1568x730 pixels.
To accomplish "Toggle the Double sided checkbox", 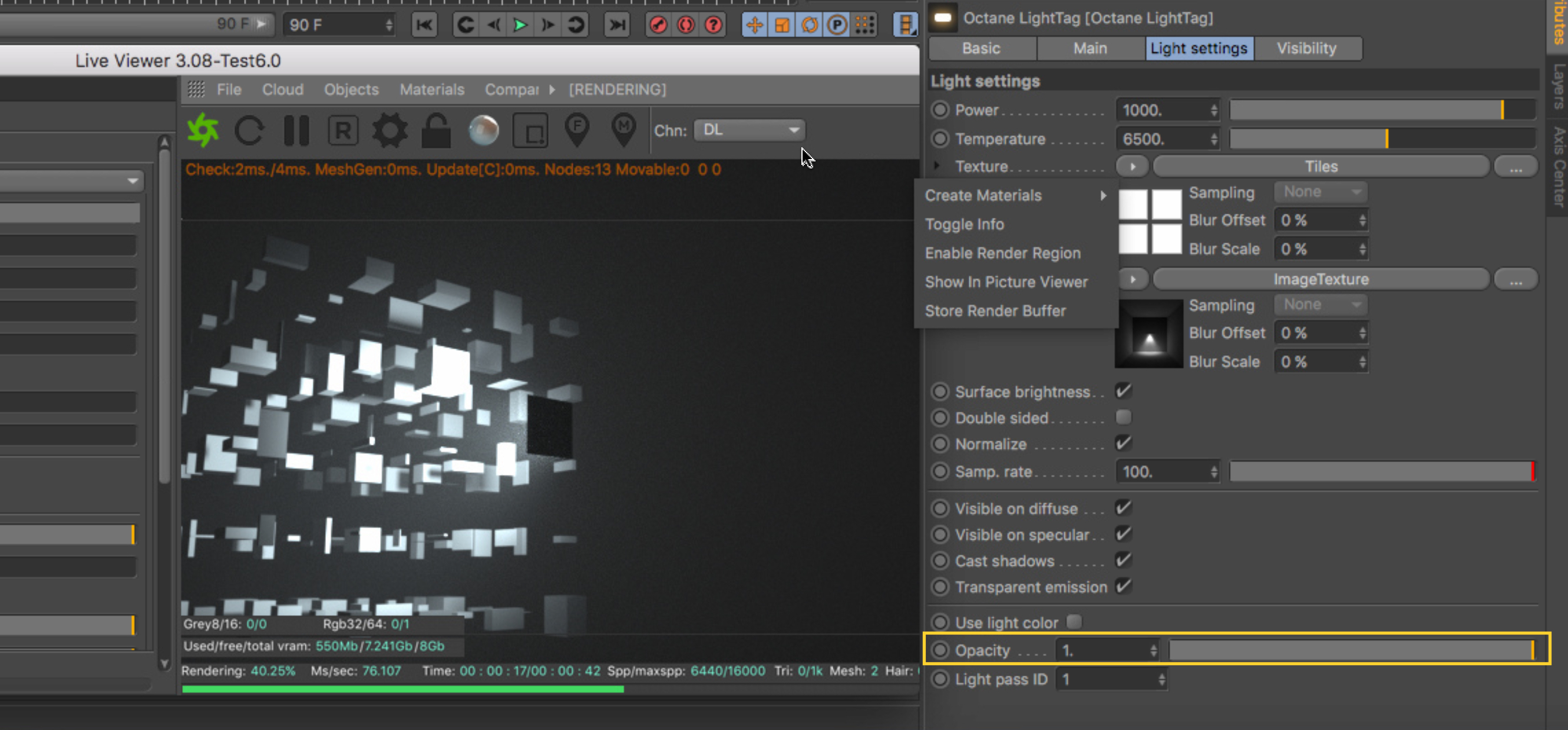I will [x=1123, y=417].
